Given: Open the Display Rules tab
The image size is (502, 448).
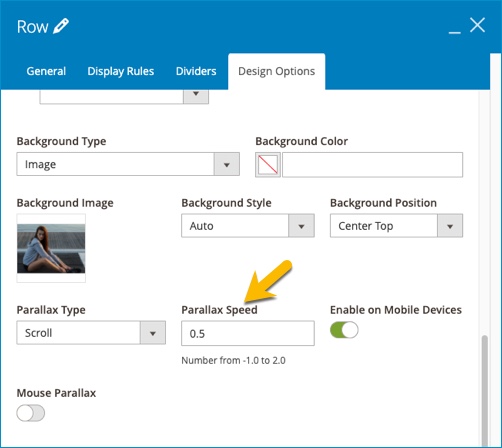Looking at the screenshot, I should [x=121, y=71].
